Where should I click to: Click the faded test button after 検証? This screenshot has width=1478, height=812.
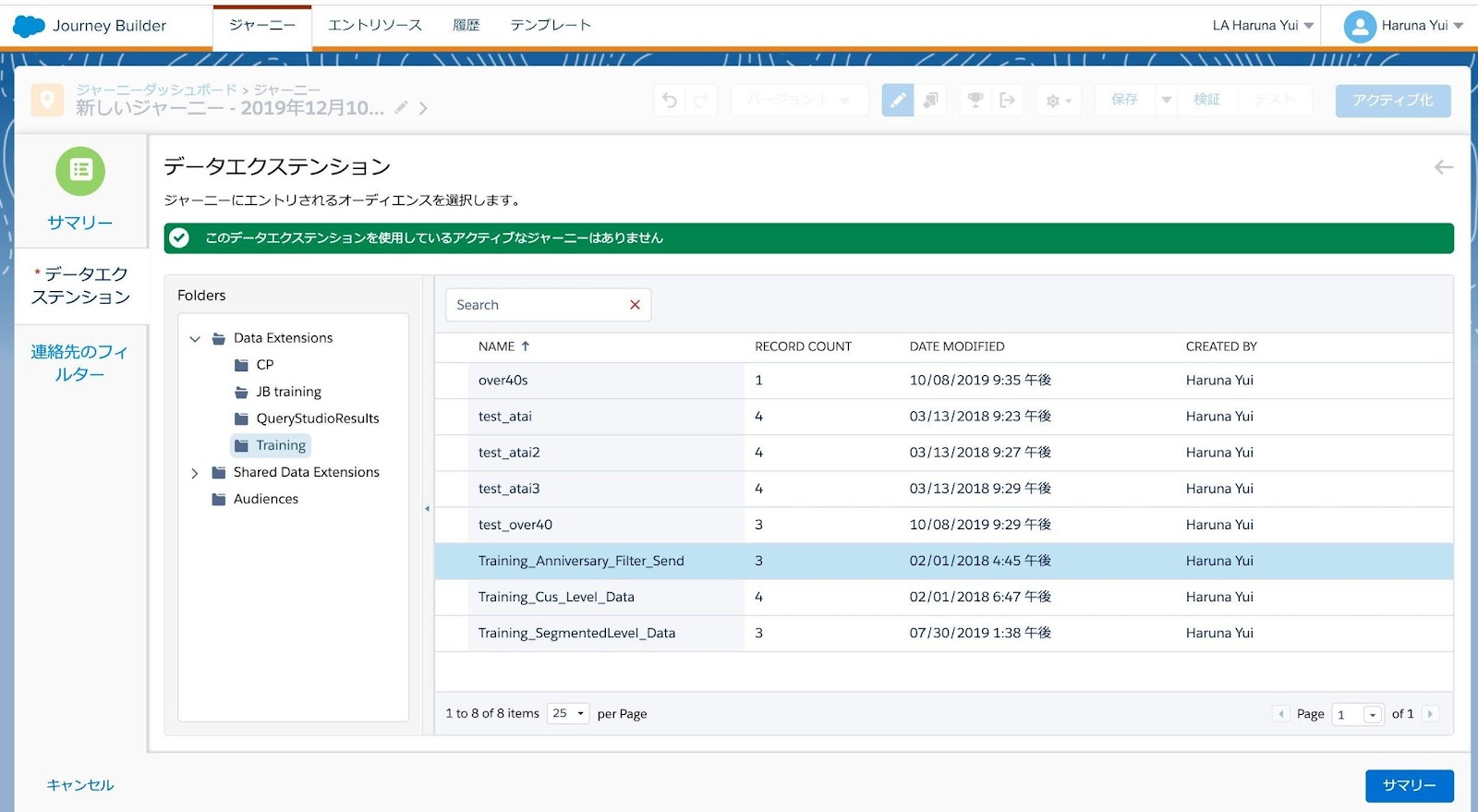(1275, 100)
